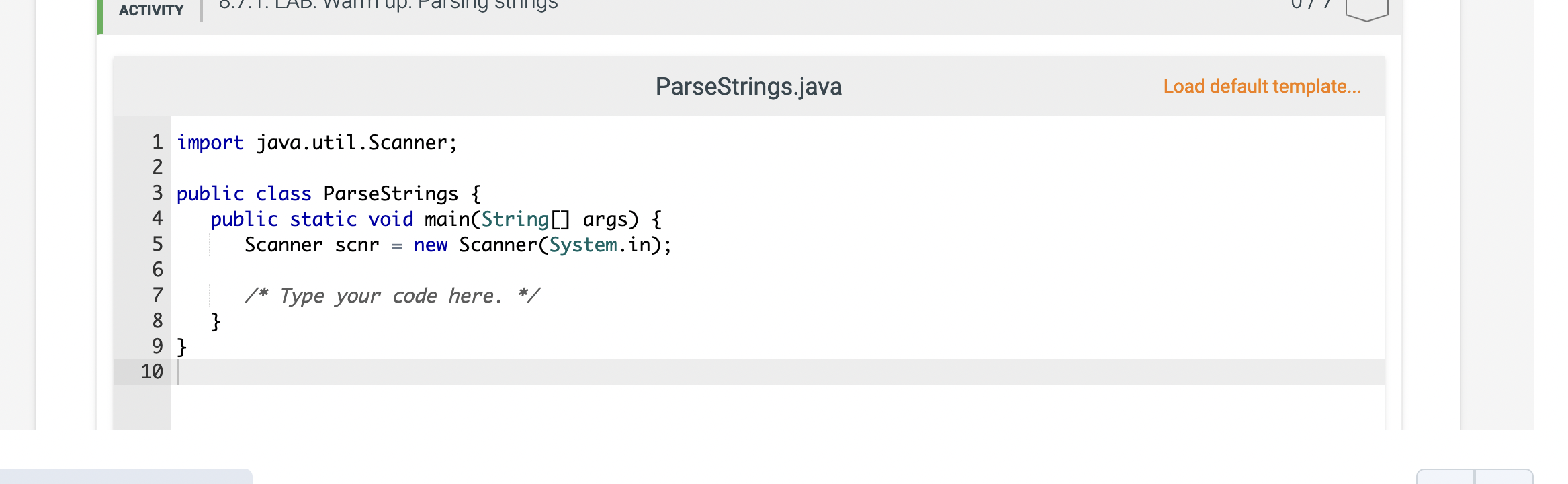Click the main method signature on line 4
This screenshot has width=1568, height=484.
(x=435, y=219)
